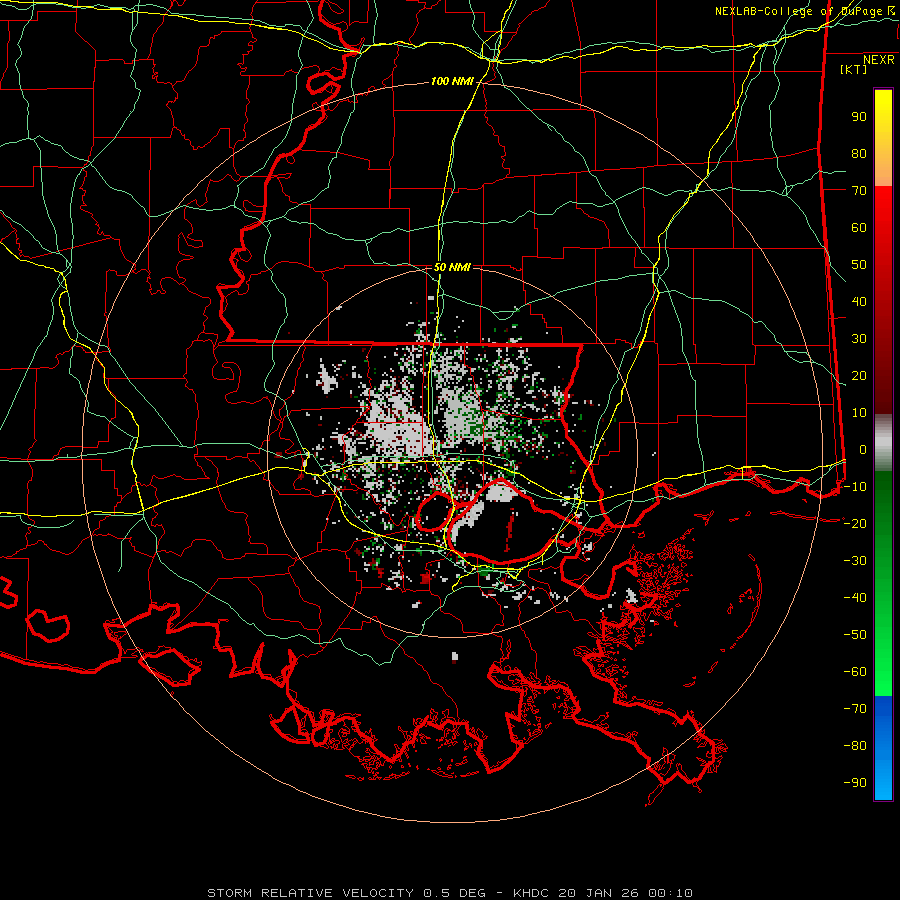900x900 pixels.
Task: Click the -90 value on the velocity scale
Action: click(855, 783)
